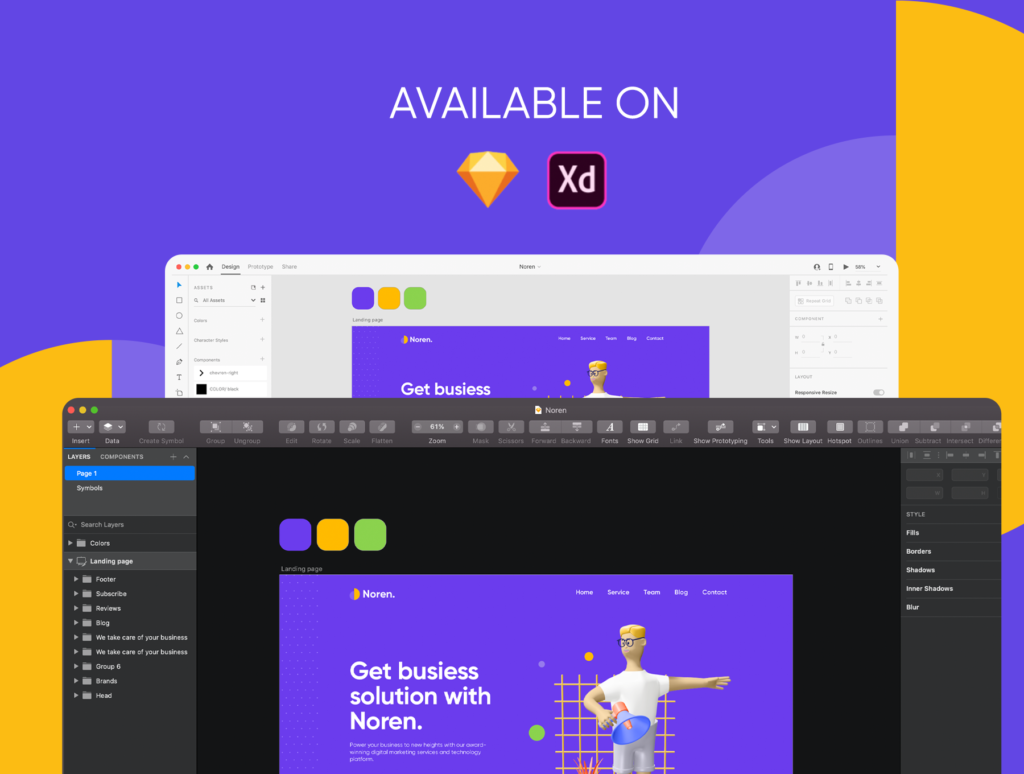Select the Pen tool in Adobe XD
The image size is (1024, 774).
pyautogui.click(x=179, y=361)
